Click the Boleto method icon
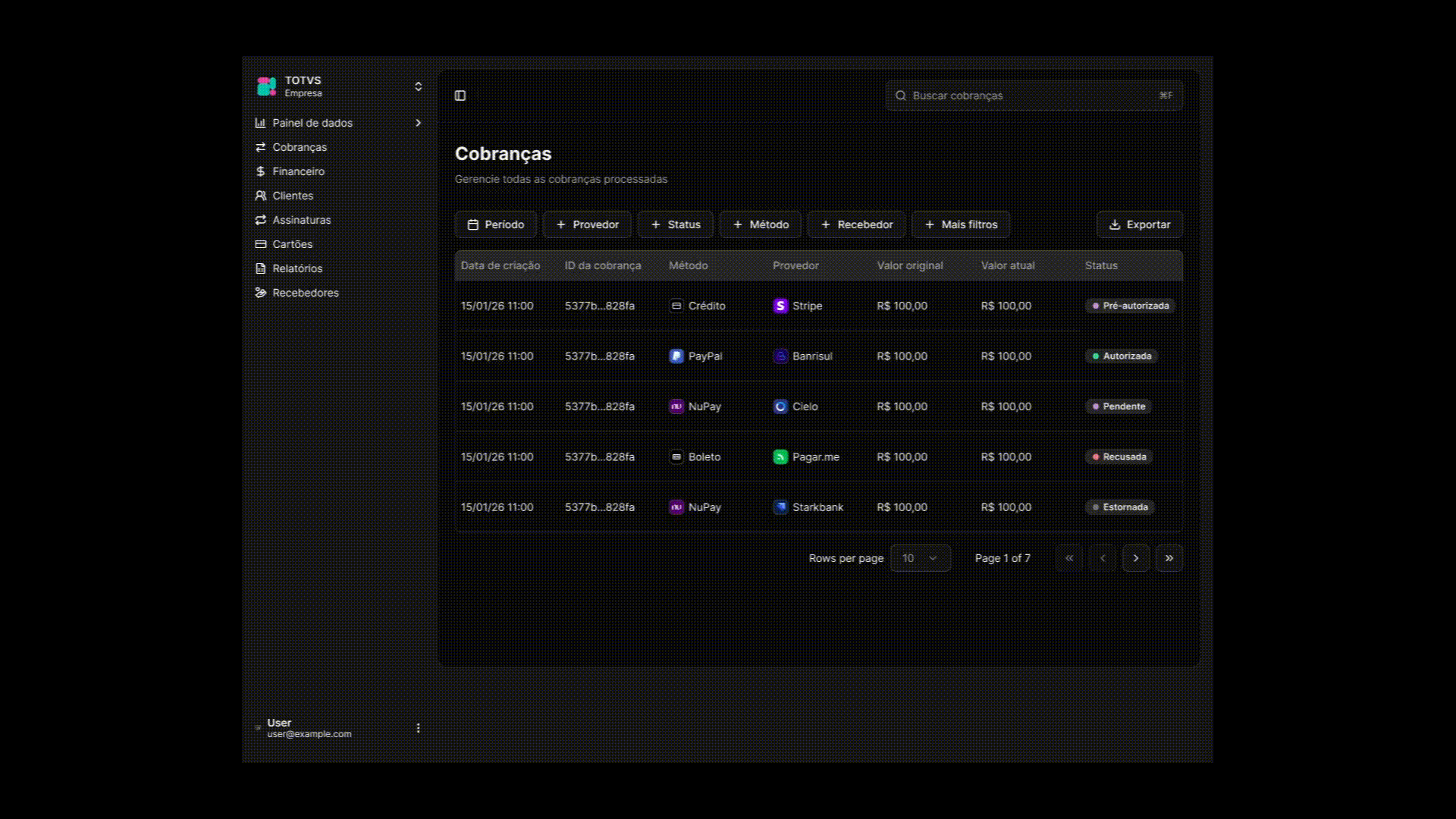This screenshot has width=1456, height=819. tap(676, 457)
